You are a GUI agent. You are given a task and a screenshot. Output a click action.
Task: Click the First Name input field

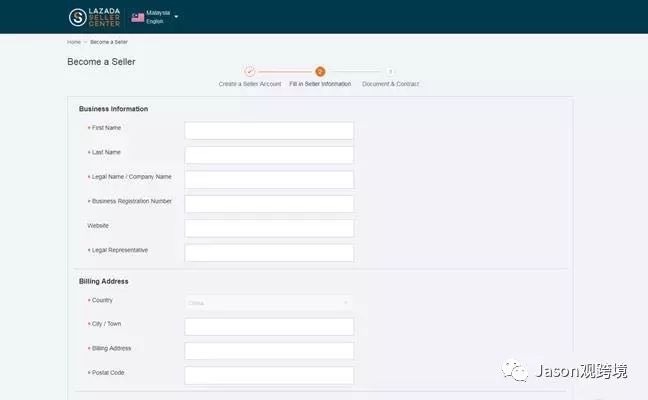[269, 131]
